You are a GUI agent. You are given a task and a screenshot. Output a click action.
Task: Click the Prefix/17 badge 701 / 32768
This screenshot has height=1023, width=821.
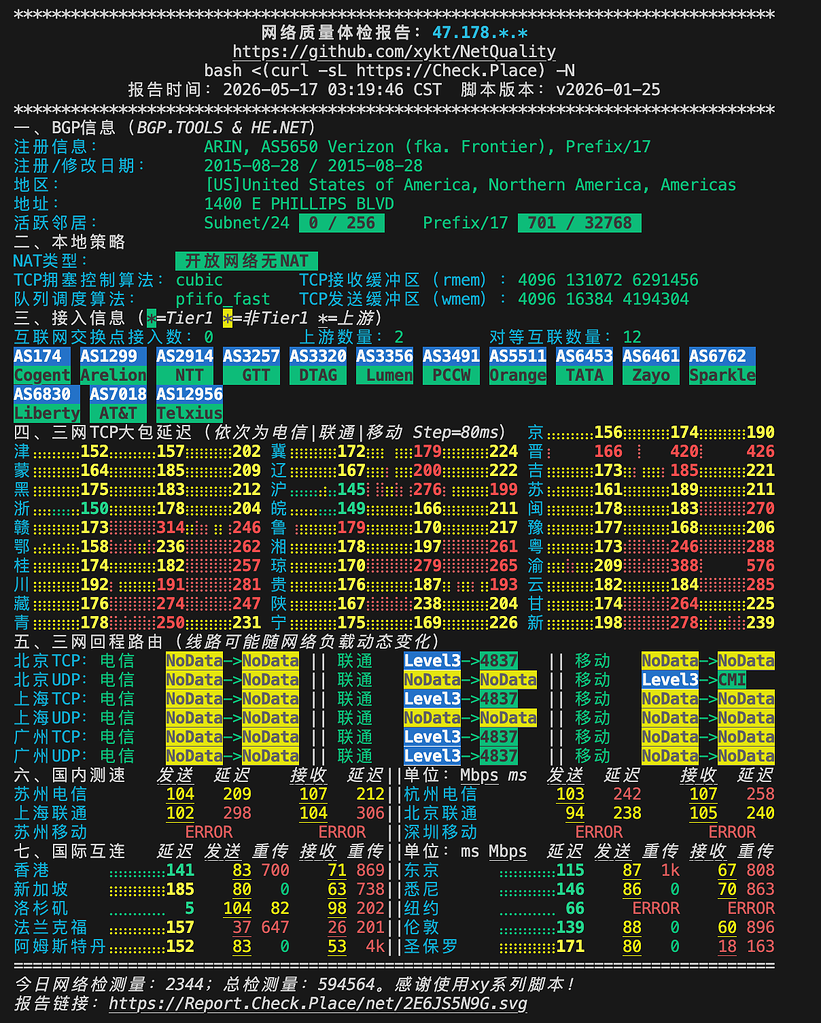pyautogui.click(x=580, y=223)
